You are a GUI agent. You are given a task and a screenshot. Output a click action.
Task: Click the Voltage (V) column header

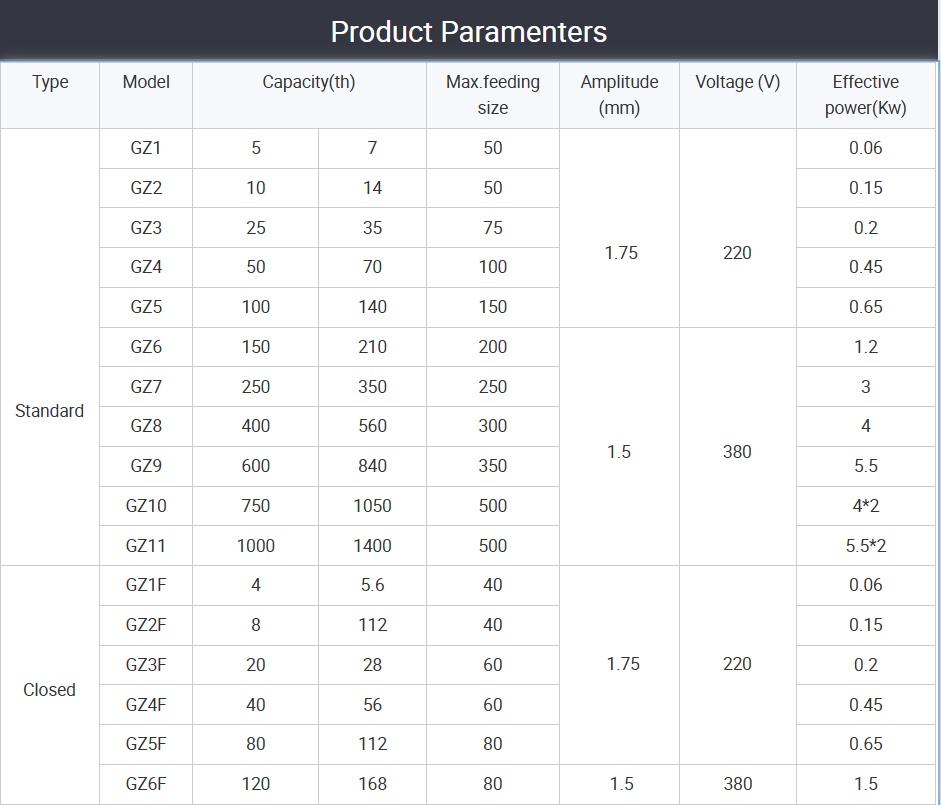click(737, 83)
